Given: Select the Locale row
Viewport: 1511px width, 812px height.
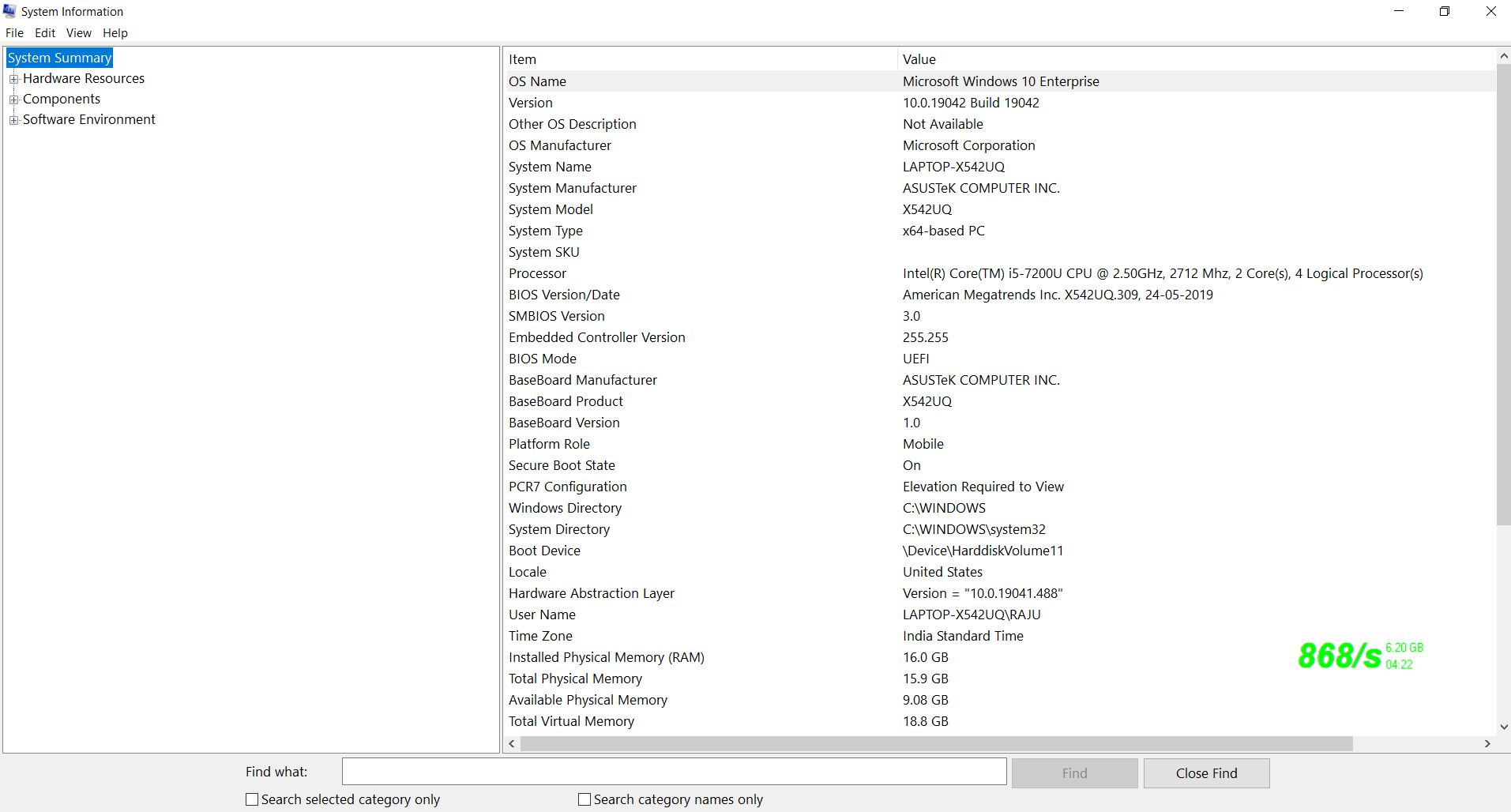Looking at the screenshot, I should (x=999, y=572).
